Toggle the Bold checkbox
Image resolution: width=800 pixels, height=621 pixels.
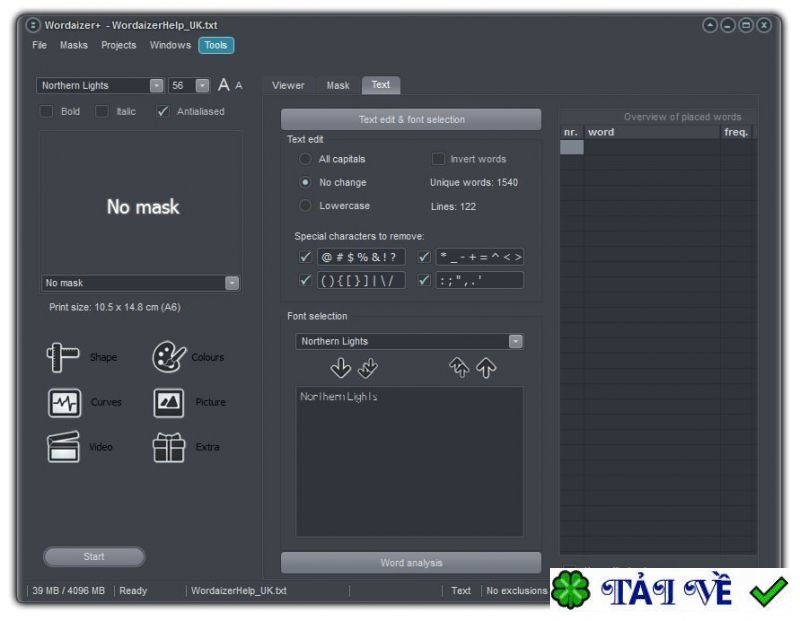click(x=46, y=111)
